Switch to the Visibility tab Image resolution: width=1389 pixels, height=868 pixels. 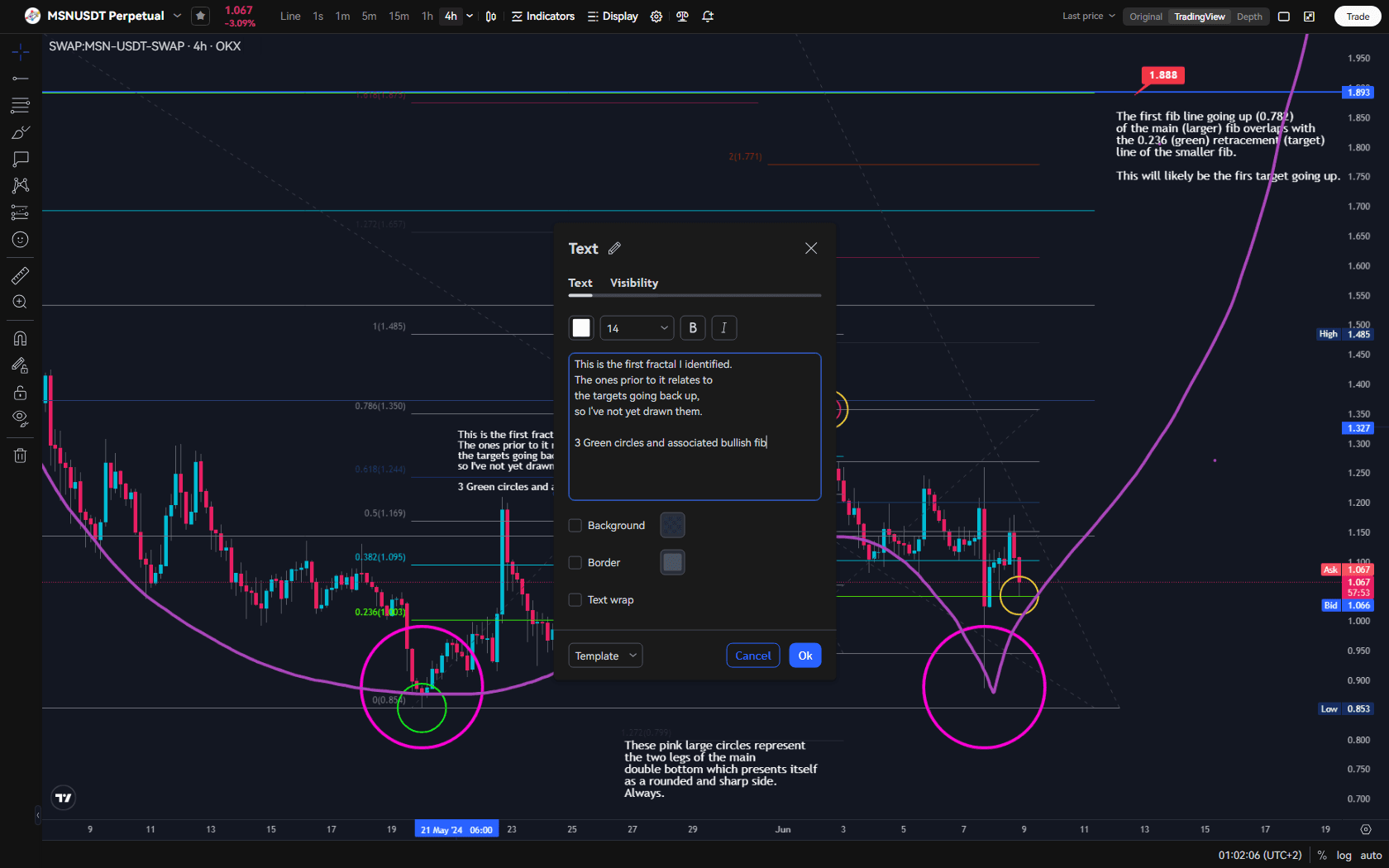point(634,283)
